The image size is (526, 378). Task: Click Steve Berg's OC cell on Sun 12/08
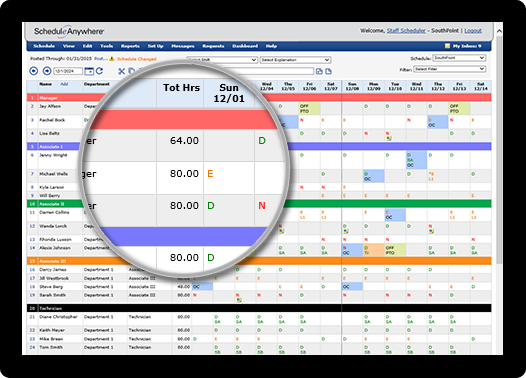(x=352, y=286)
